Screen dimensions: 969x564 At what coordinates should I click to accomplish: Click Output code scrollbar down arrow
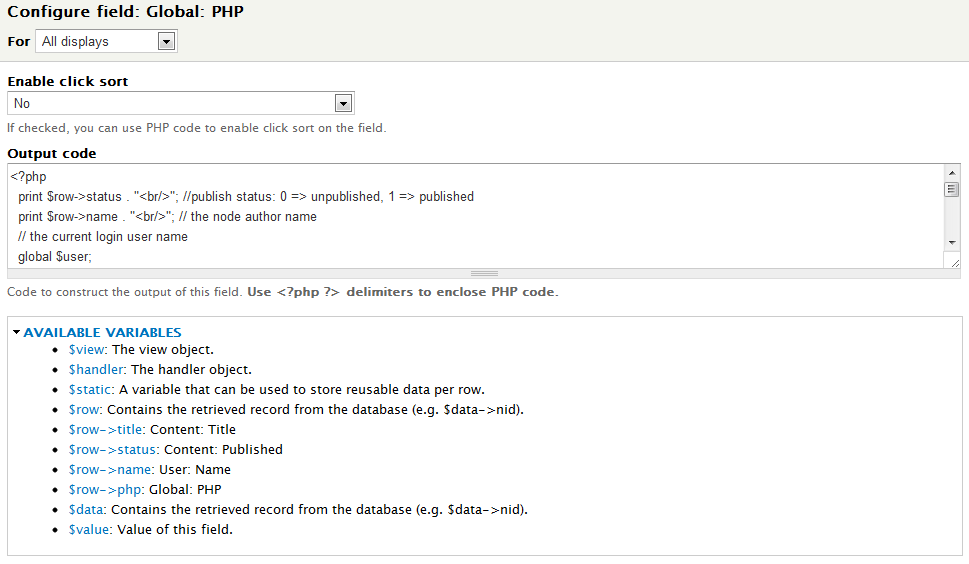pos(951,242)
